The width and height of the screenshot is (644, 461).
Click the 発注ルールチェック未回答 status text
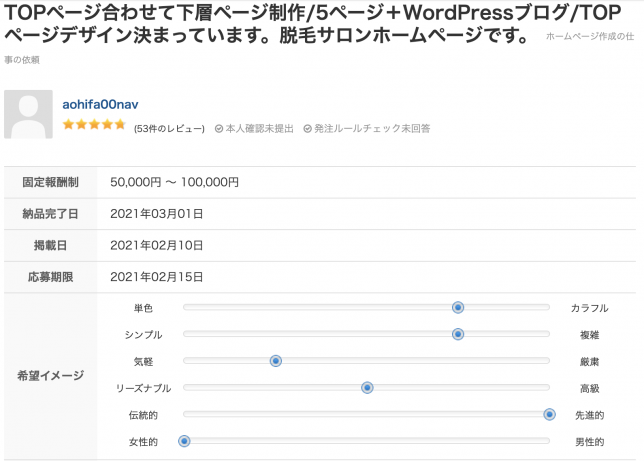(372, 129)
